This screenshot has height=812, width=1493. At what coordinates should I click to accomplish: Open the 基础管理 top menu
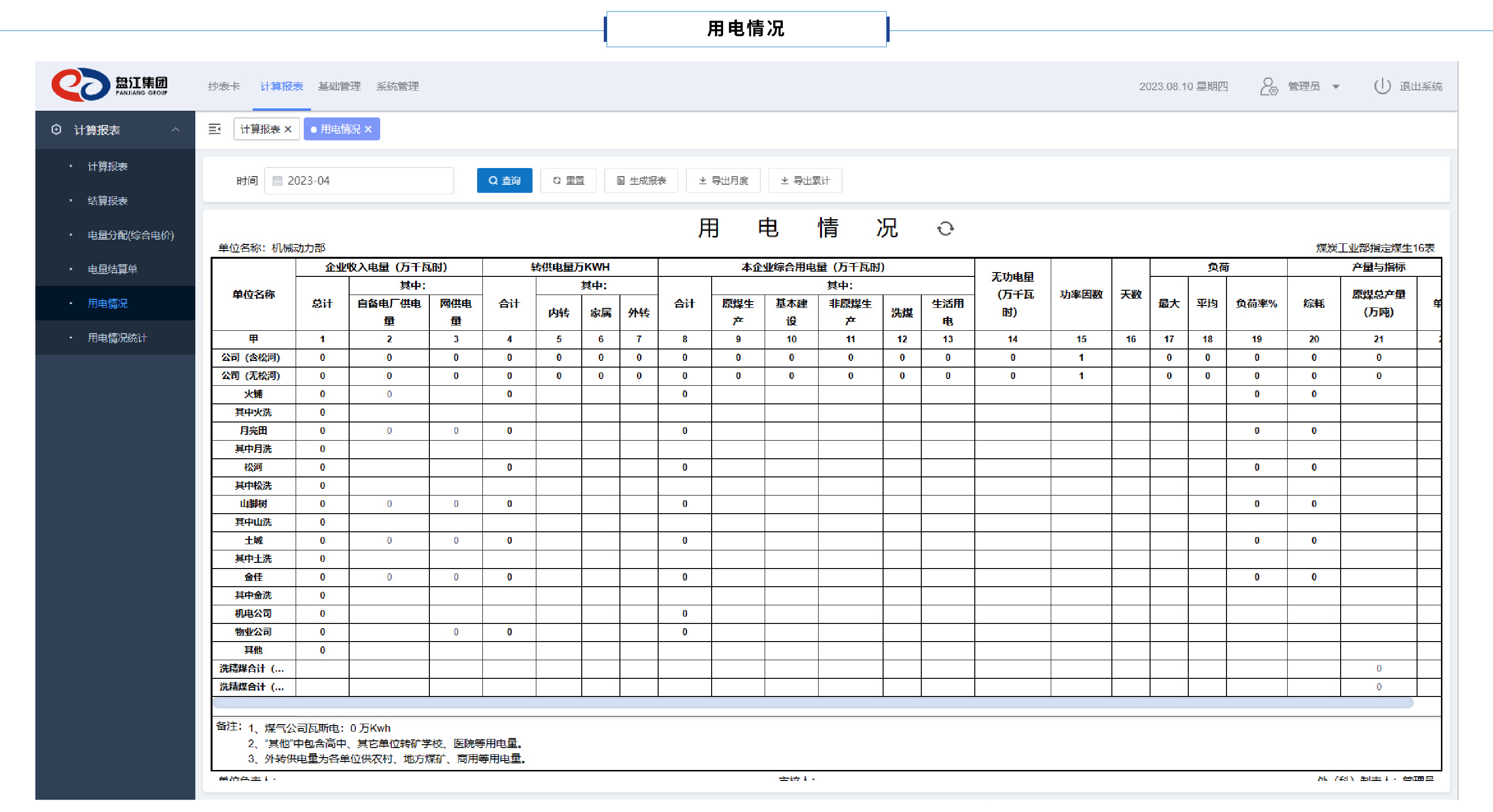pyautogui.click(x=339, y=86)
